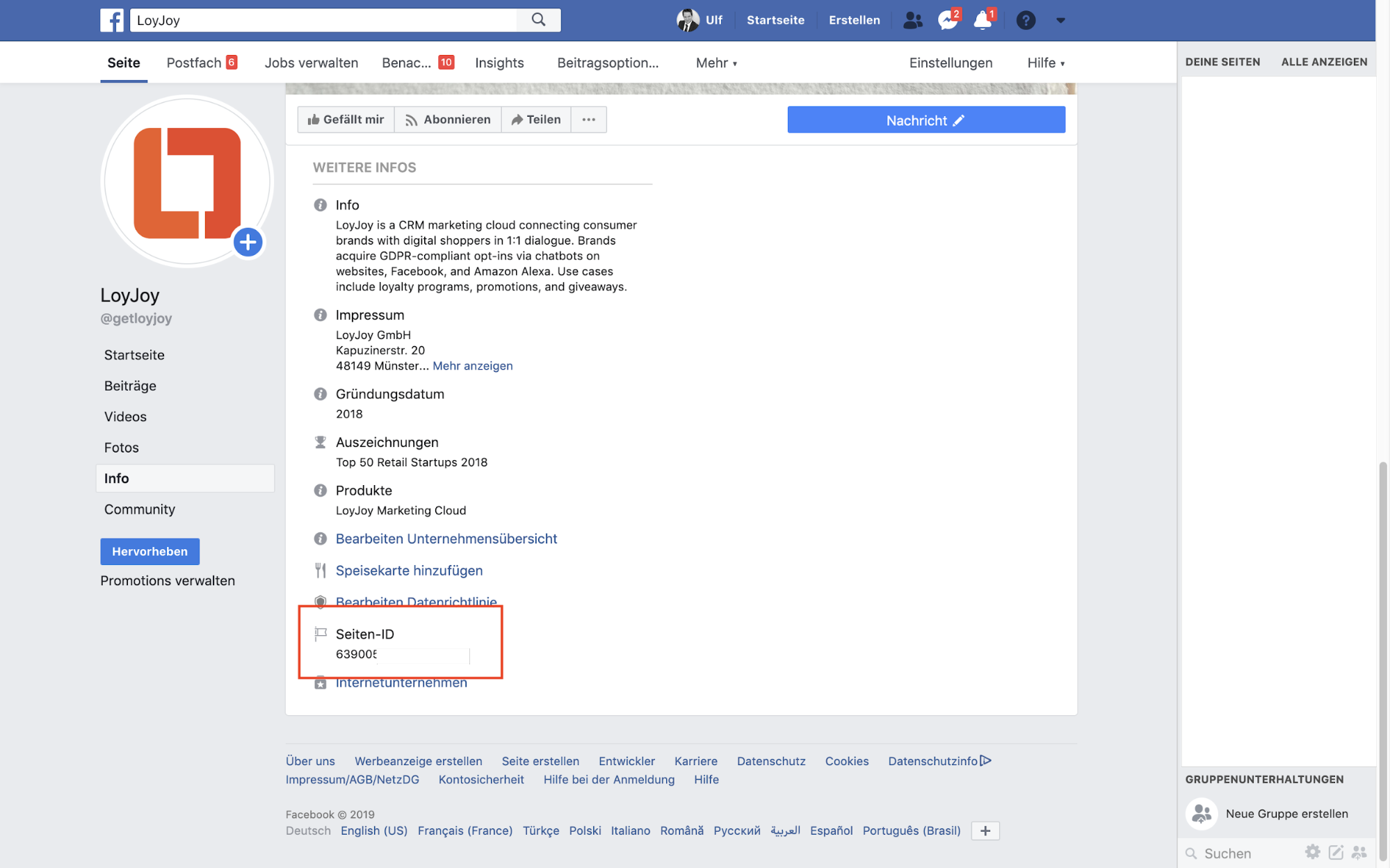The height and width of the screenshot is (868, 1390).
Task: Switch to the Insights tab
Action: (499, 63)
